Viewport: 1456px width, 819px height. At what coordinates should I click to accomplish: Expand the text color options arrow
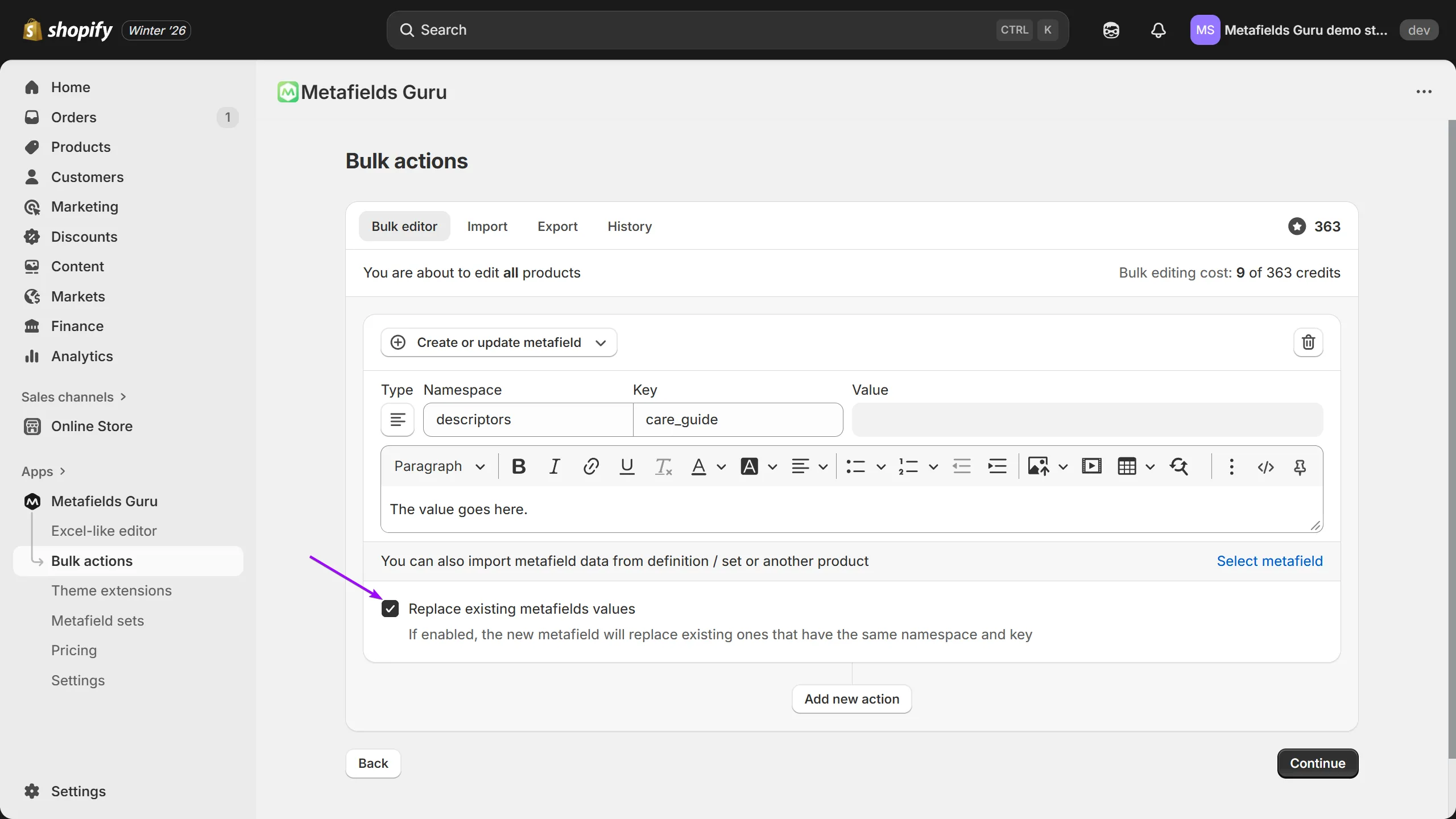click(721, 467)
